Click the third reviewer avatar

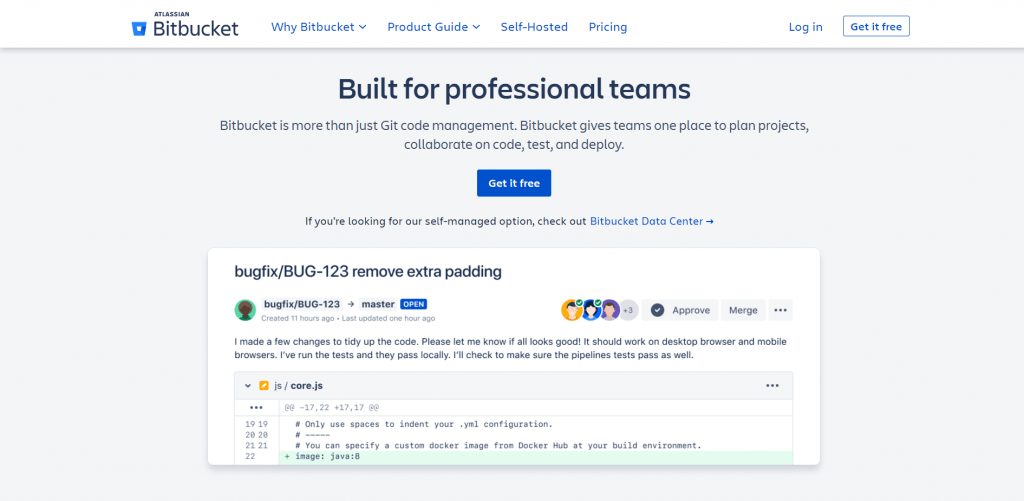click(609, 310)
